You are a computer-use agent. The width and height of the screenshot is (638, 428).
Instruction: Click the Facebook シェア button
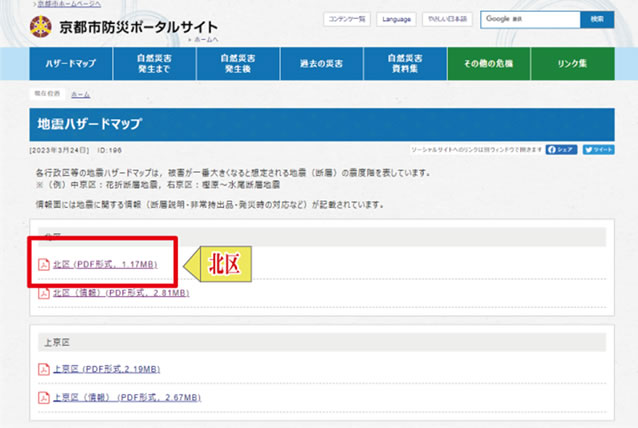(562, 150)
